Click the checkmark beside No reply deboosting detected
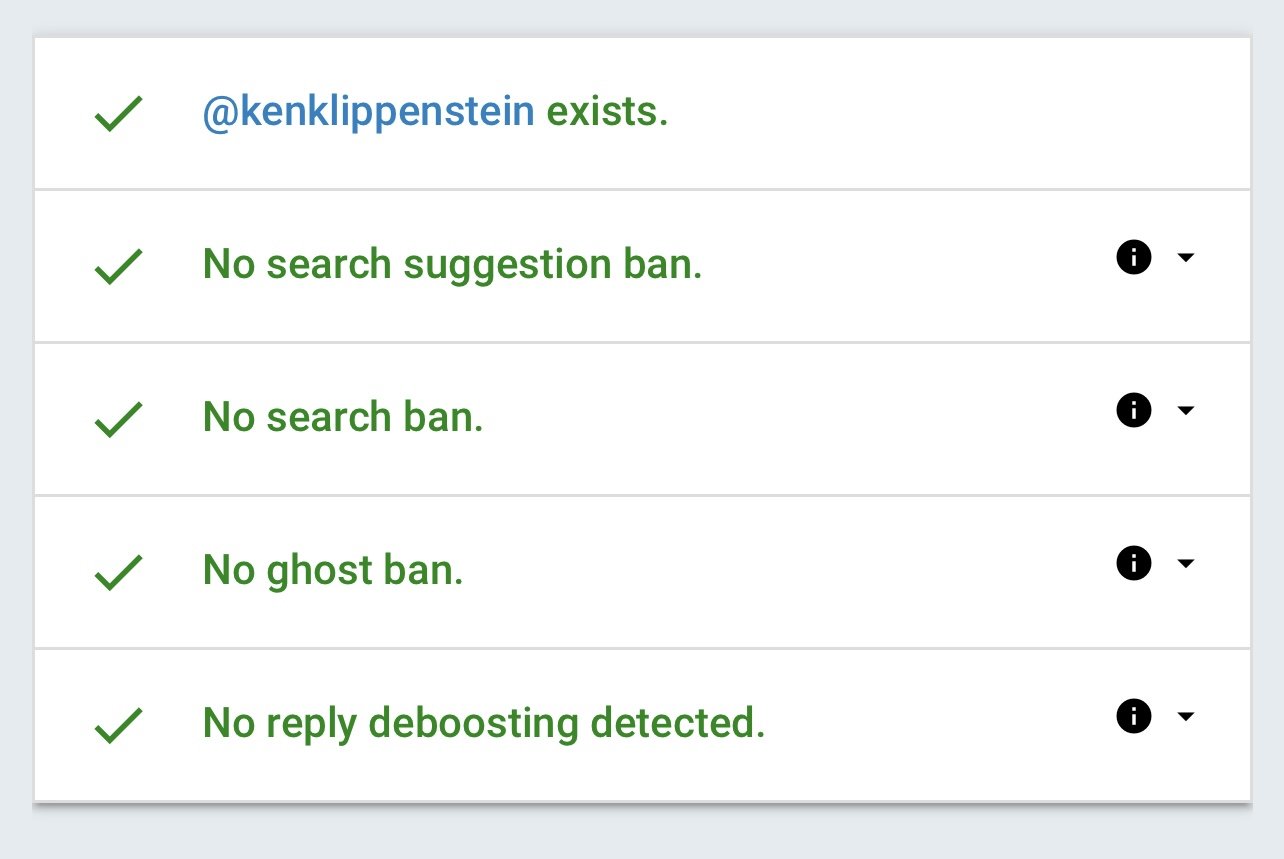 click(119, 726)
